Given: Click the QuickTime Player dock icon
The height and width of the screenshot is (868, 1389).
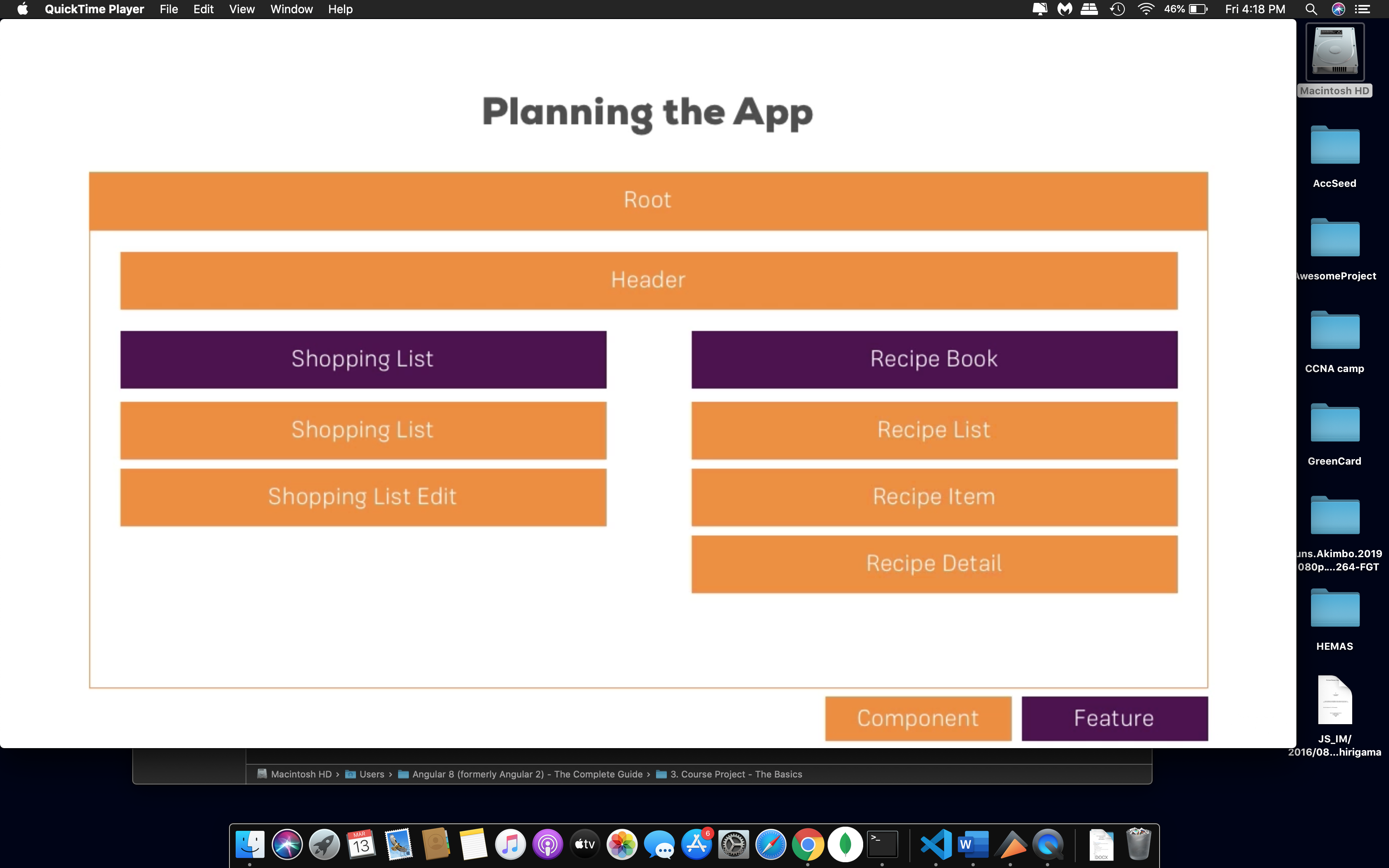Looking at the screenshot, I should (x=1048, y=844).
